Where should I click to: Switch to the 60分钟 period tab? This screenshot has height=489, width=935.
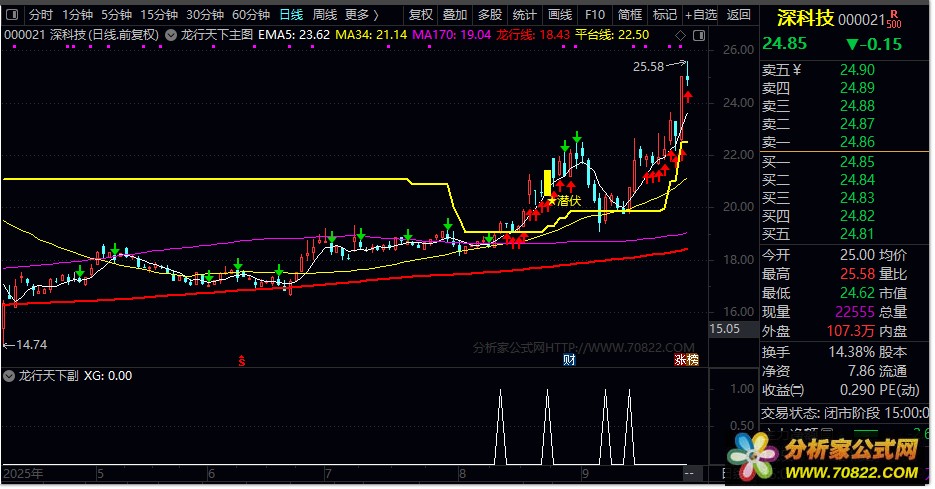pyautogui.click(x=250, y=15)
